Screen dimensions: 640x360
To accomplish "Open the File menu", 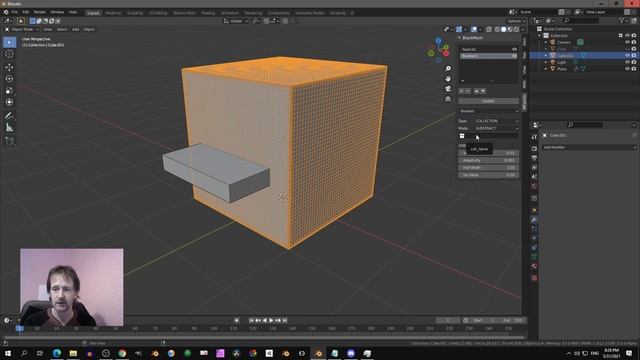I will coord(15,12).
